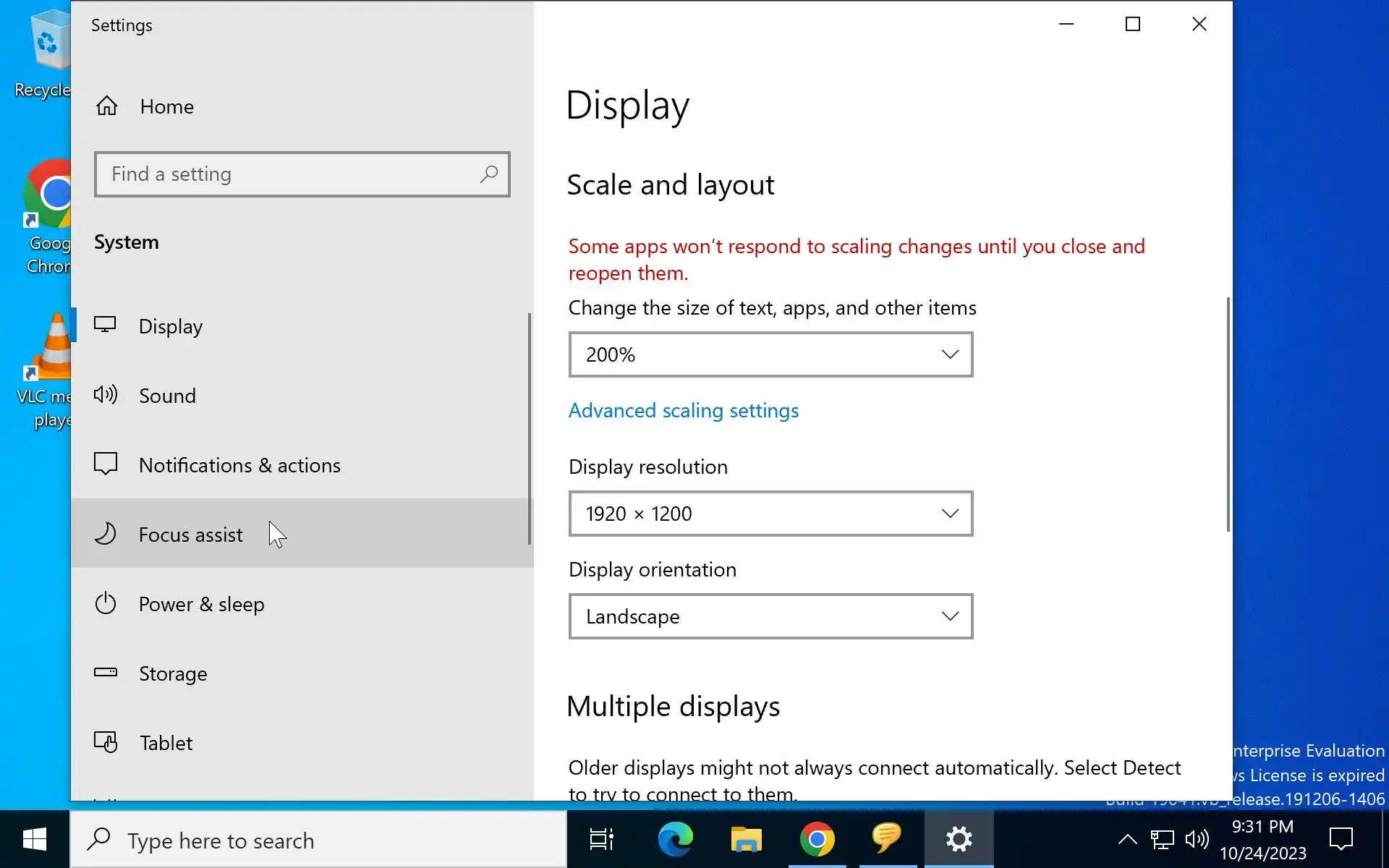
Task: Click the Tablet icon in sidebar
Action: pyautogui.click(x=106, y=742)
